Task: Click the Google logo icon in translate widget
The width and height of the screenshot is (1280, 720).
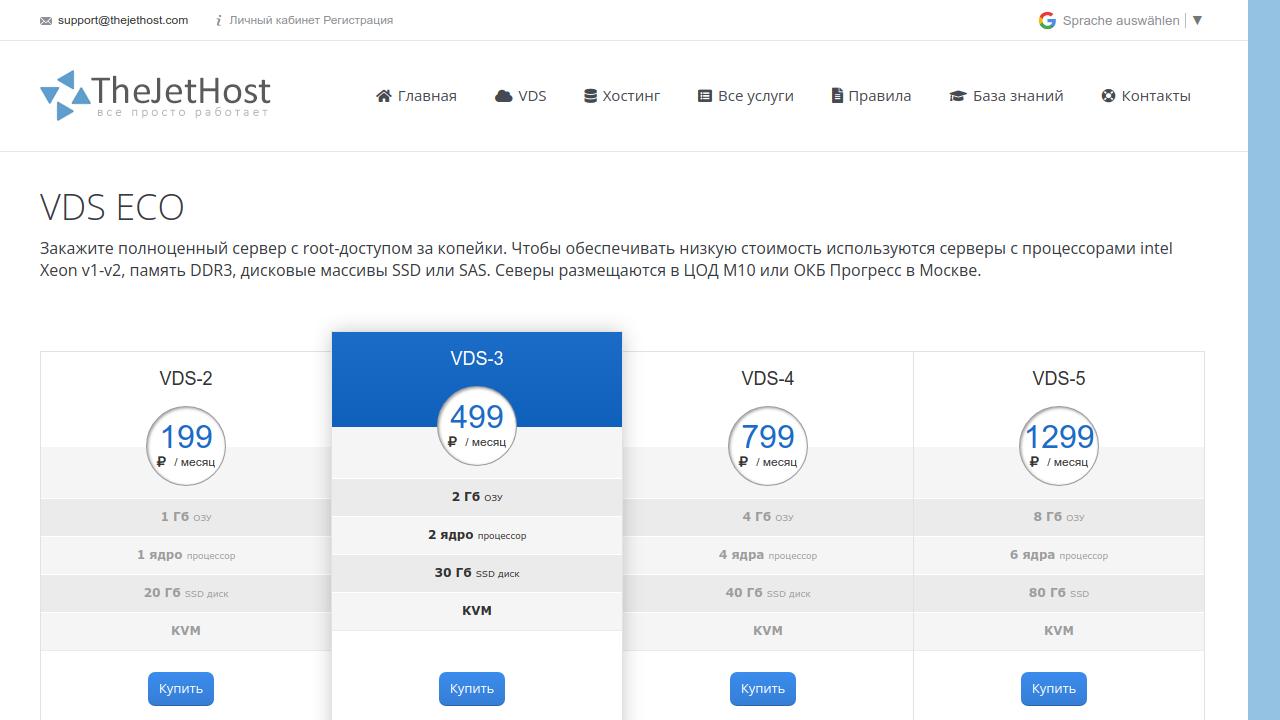Action: point(1047,20)
